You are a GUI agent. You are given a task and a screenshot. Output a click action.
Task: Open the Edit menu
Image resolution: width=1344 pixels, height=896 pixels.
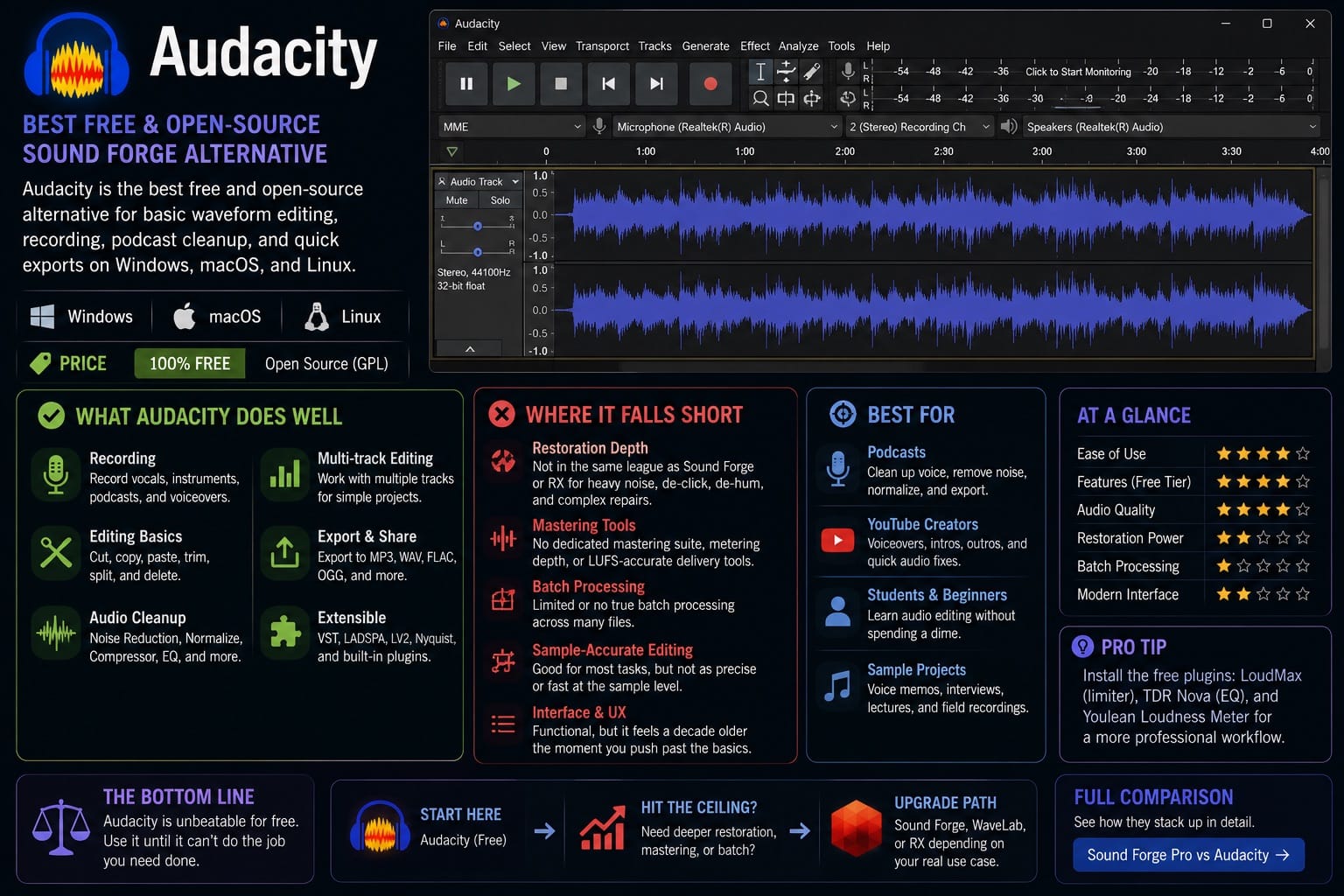point(478,46)
